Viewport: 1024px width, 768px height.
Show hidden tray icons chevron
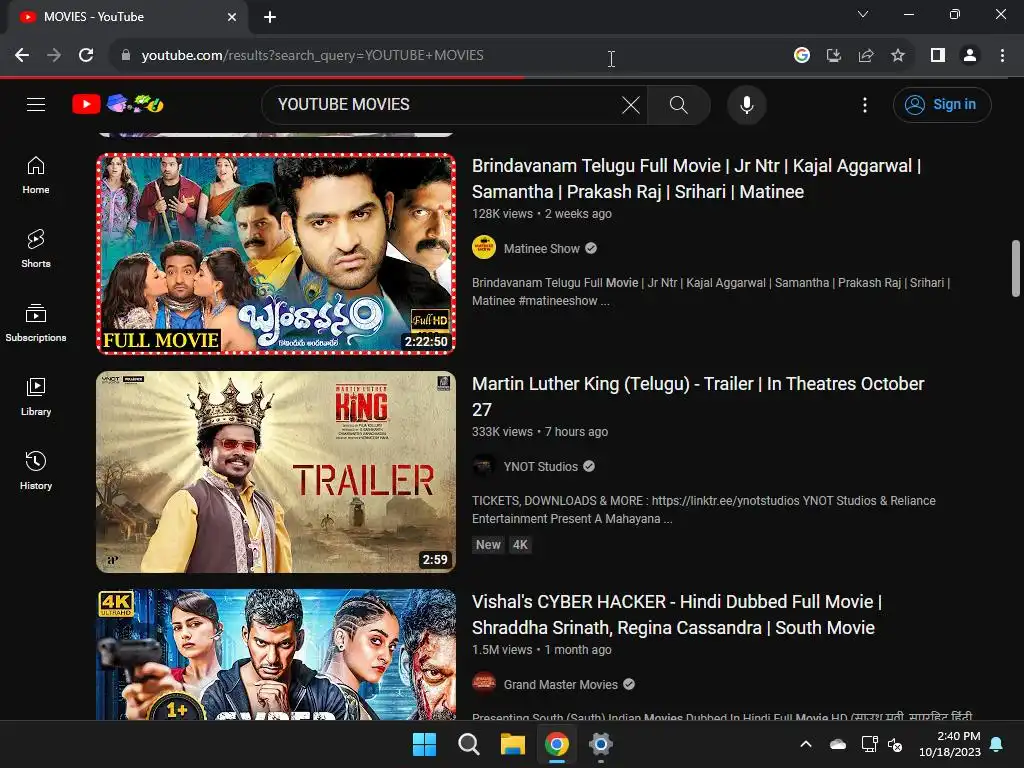pos(806,744)
